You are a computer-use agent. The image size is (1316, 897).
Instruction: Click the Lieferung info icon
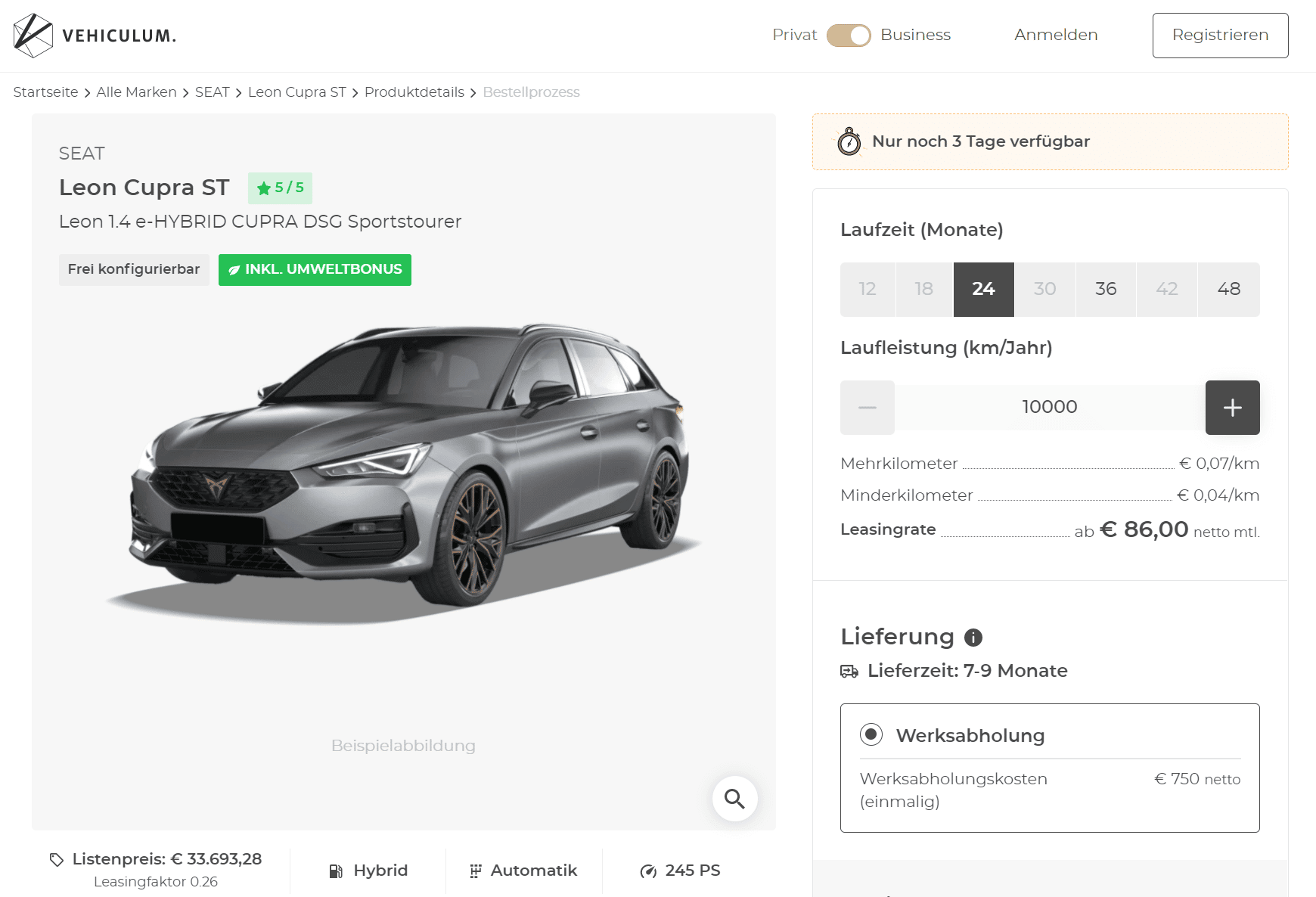(x=973, y=638)
